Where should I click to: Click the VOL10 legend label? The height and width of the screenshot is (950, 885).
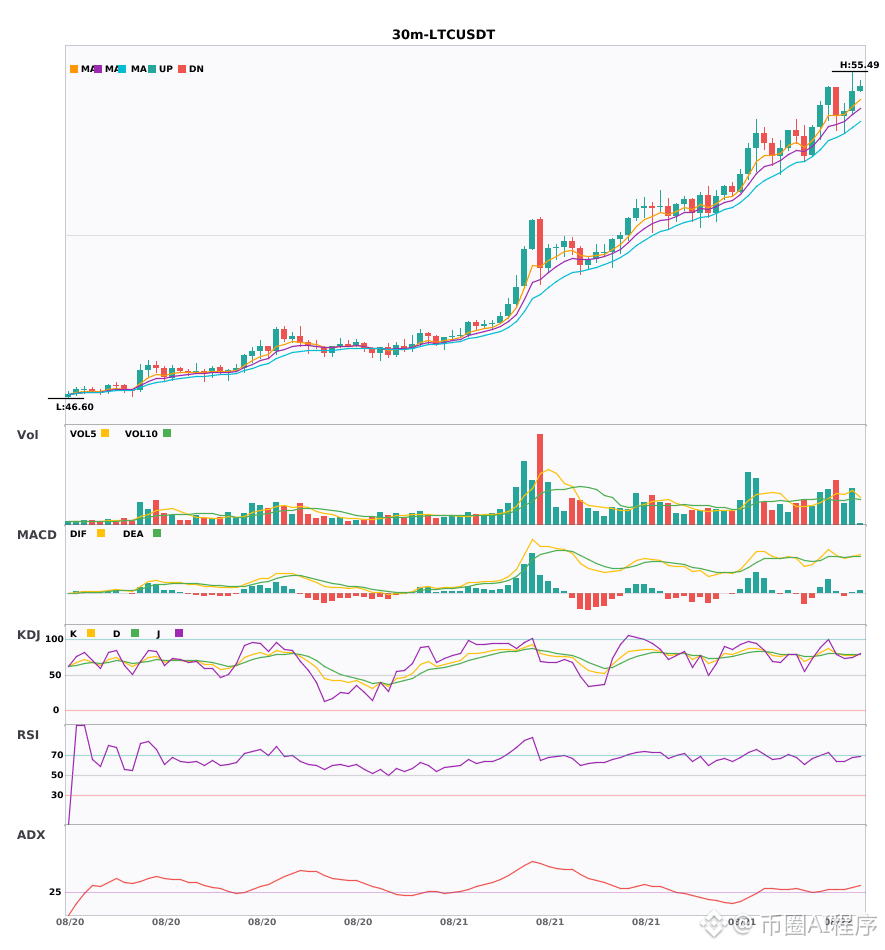pyautogui.click(x=141, y=434)
